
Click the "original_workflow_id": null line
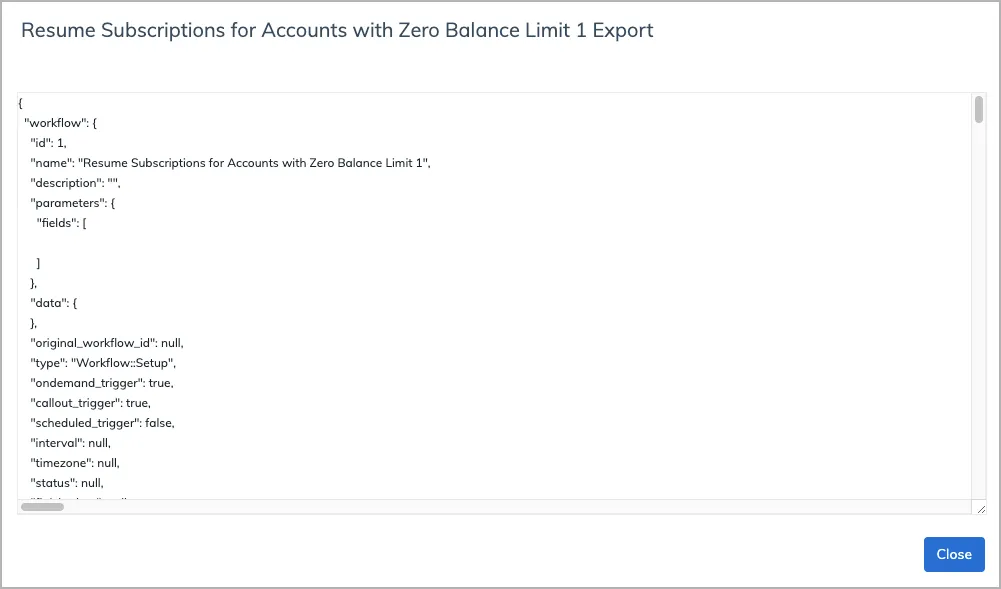[x=107, y=343]
